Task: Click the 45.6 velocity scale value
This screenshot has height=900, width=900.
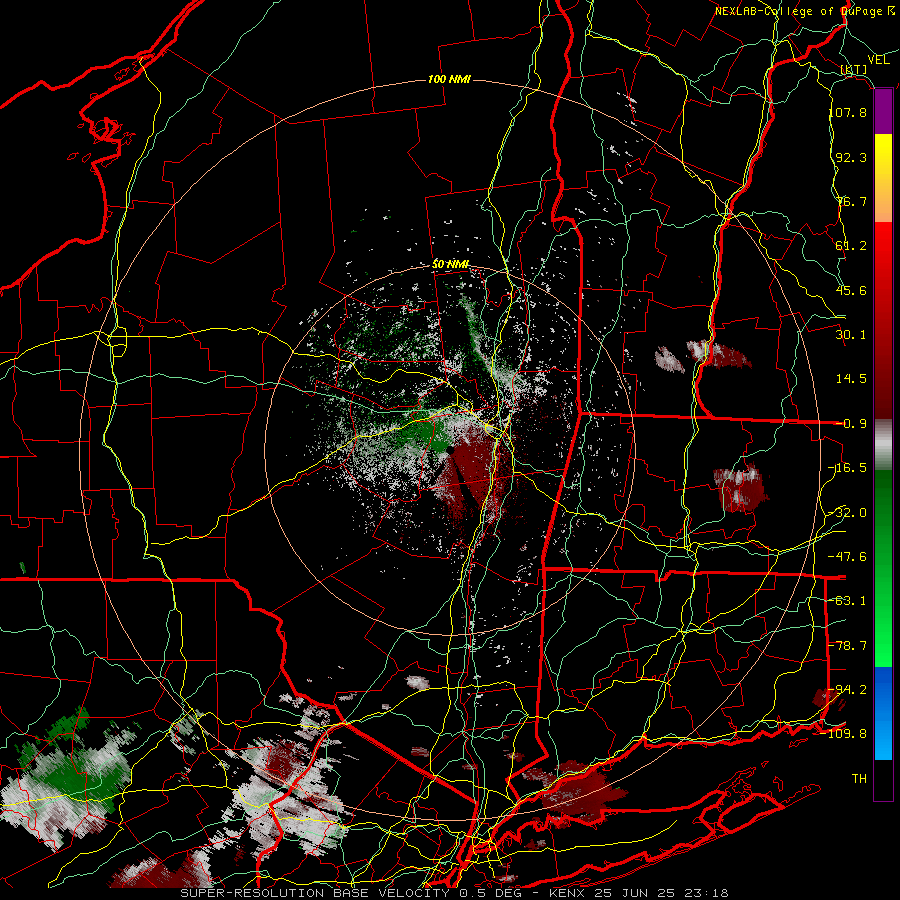Action: [851, 290]
